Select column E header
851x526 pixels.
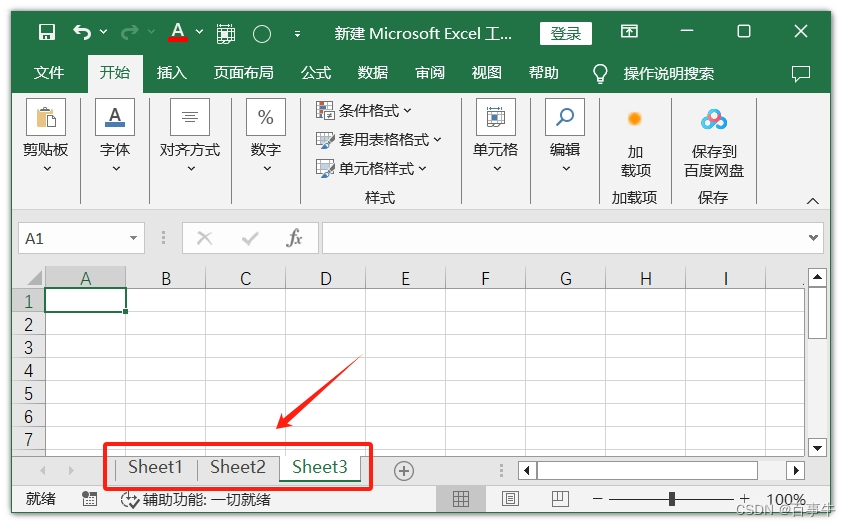(405, 278)
